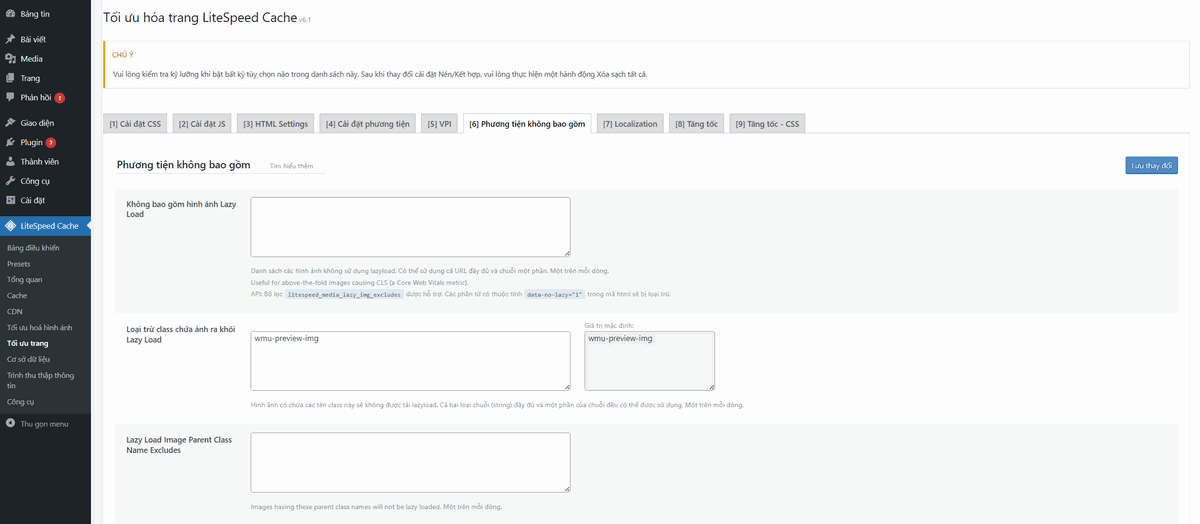Image resolution: width=1200 pixels, height=524 pixels.
Task: Switch to [9] Tăng tốc - CSS tab
Action: click(x=767, y=124)
